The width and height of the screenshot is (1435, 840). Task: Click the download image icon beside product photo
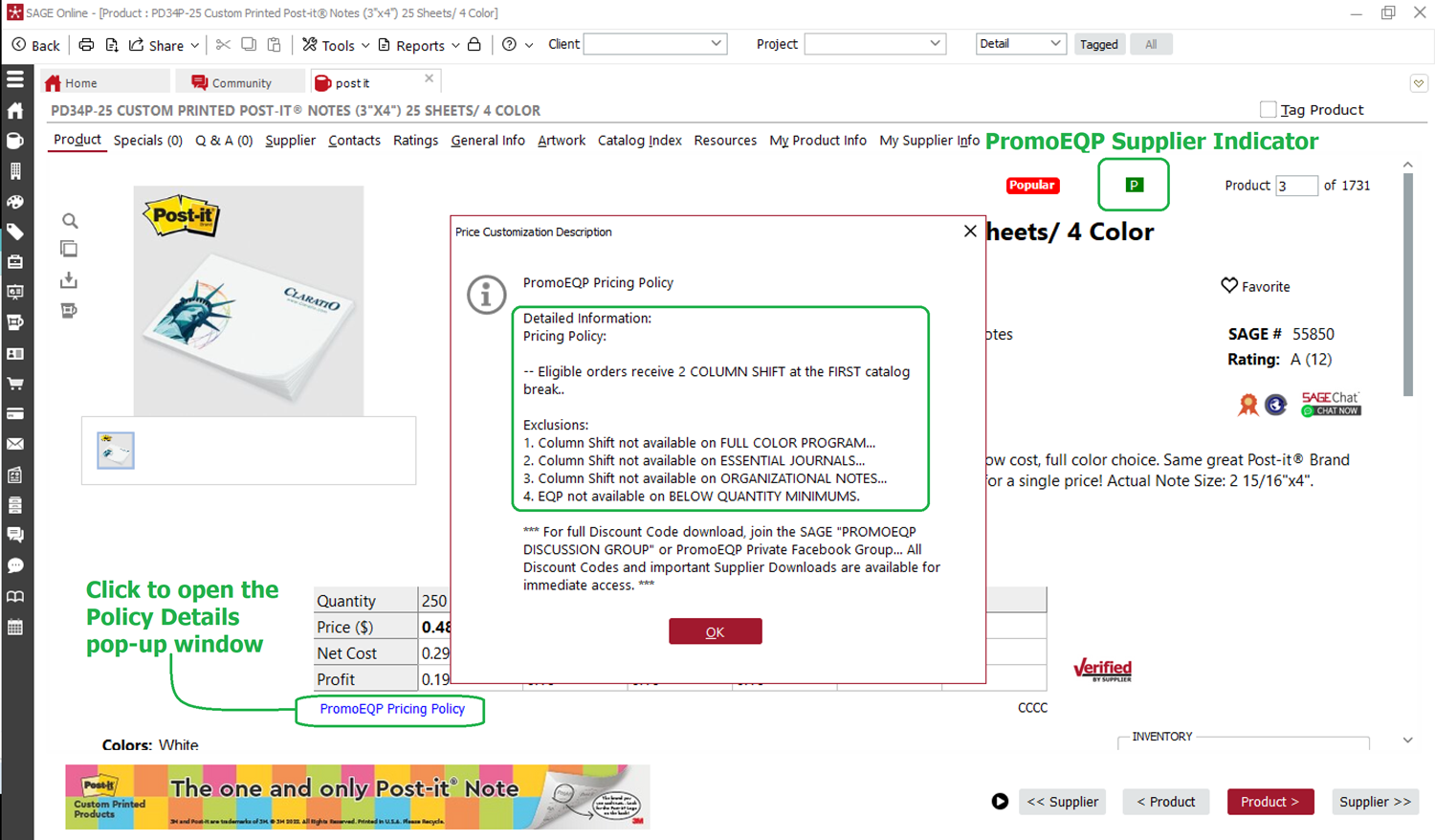tap(69, 280)
